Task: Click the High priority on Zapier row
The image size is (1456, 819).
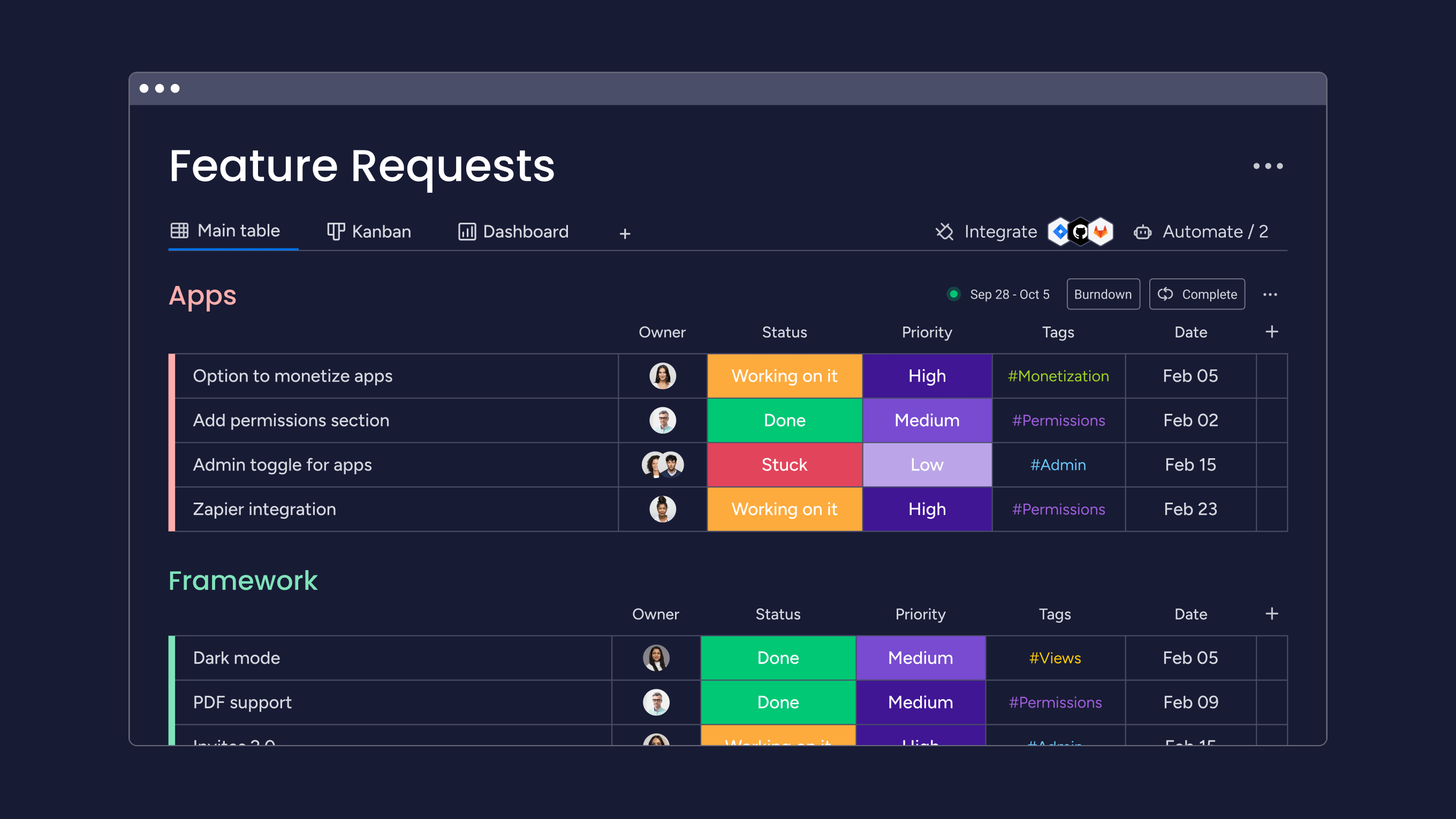Action: 925,508
